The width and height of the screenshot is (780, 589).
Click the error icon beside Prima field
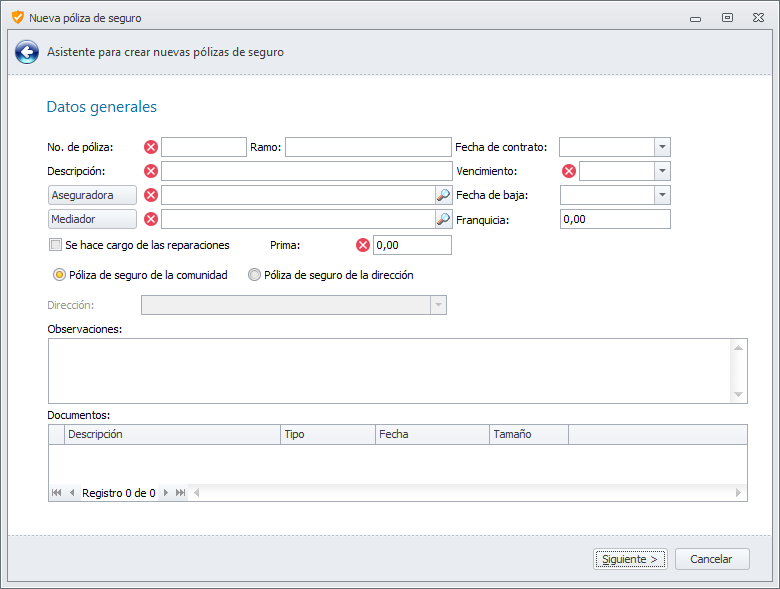[363, 245]
